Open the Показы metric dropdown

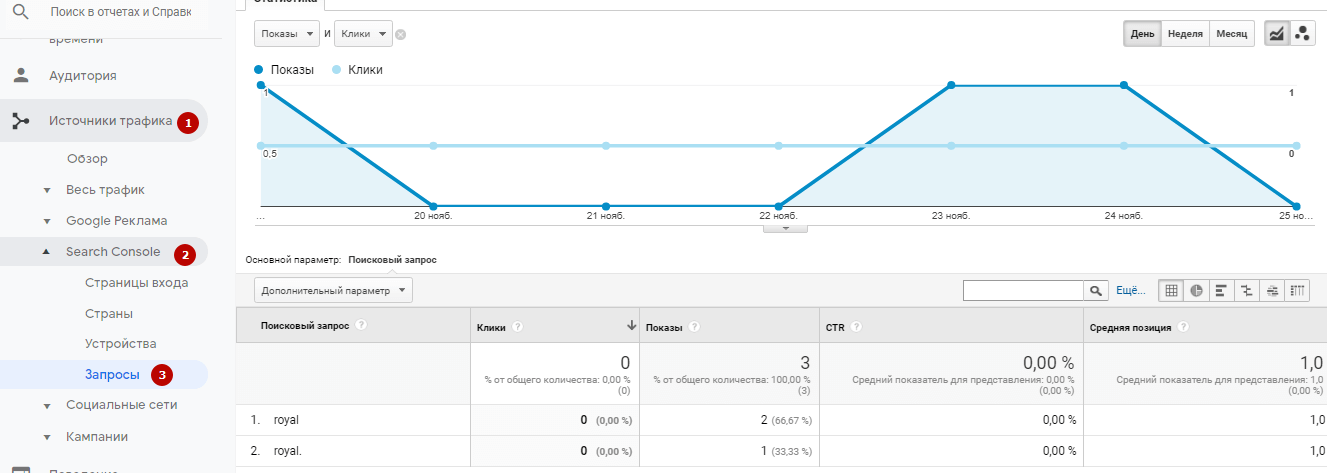pyautogui.click(x=287, y=34)
